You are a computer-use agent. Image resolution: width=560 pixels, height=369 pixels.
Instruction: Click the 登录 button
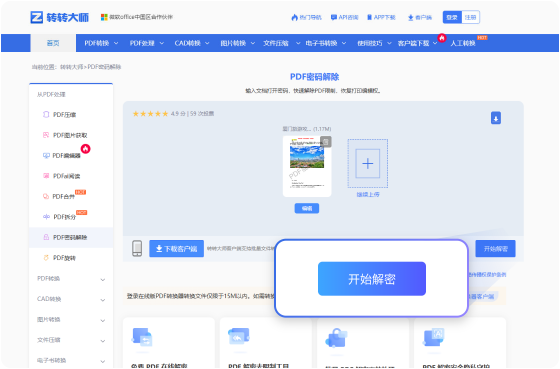pyautogui.click(x=452, y=17)
